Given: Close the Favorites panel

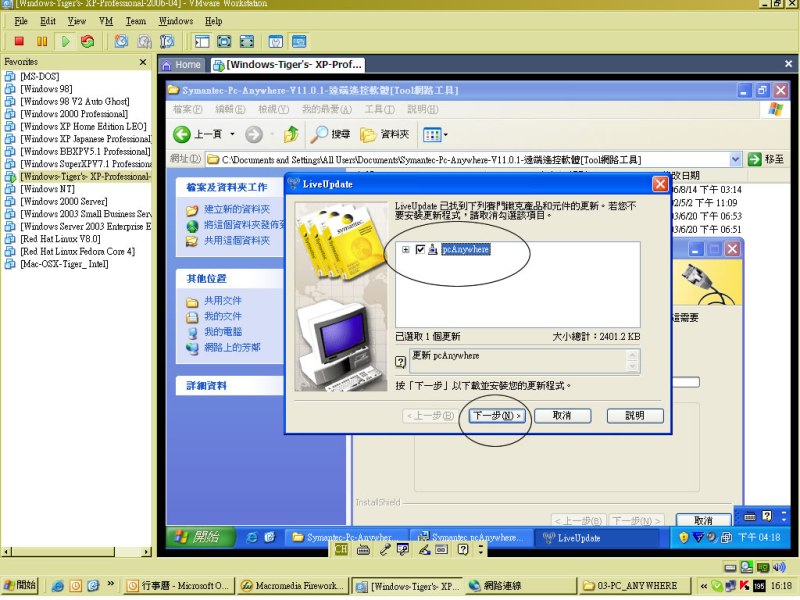Looking at the screenshot, I should (143, 62).
